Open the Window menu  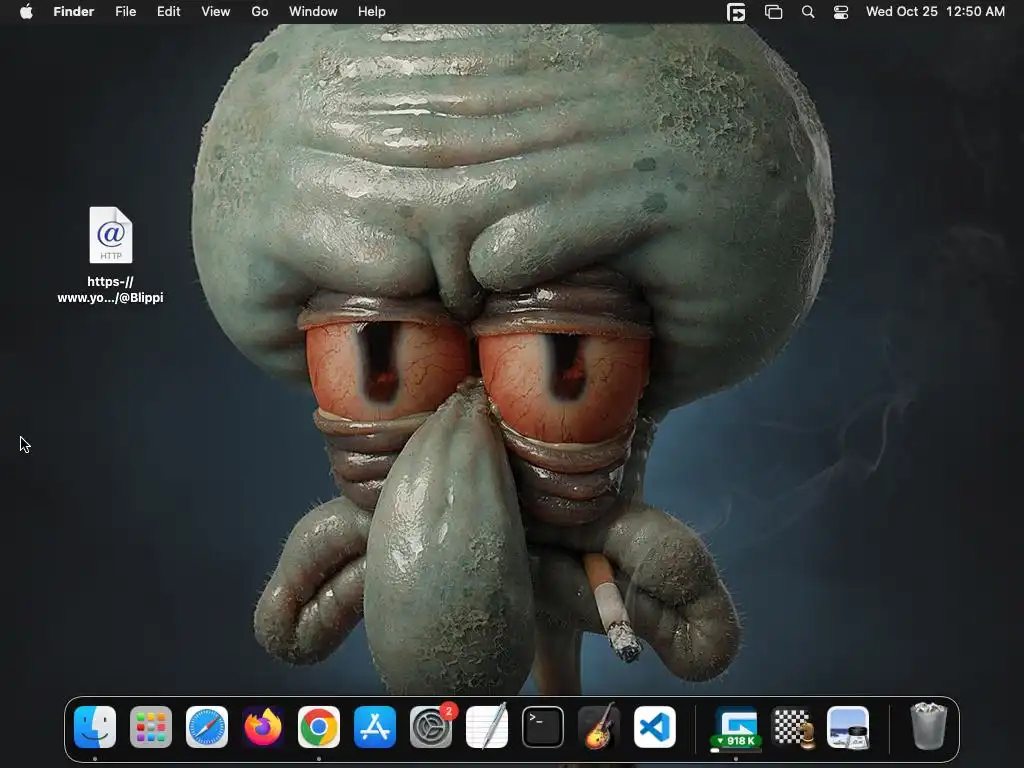pyautogui.click(x=313, y=12)
